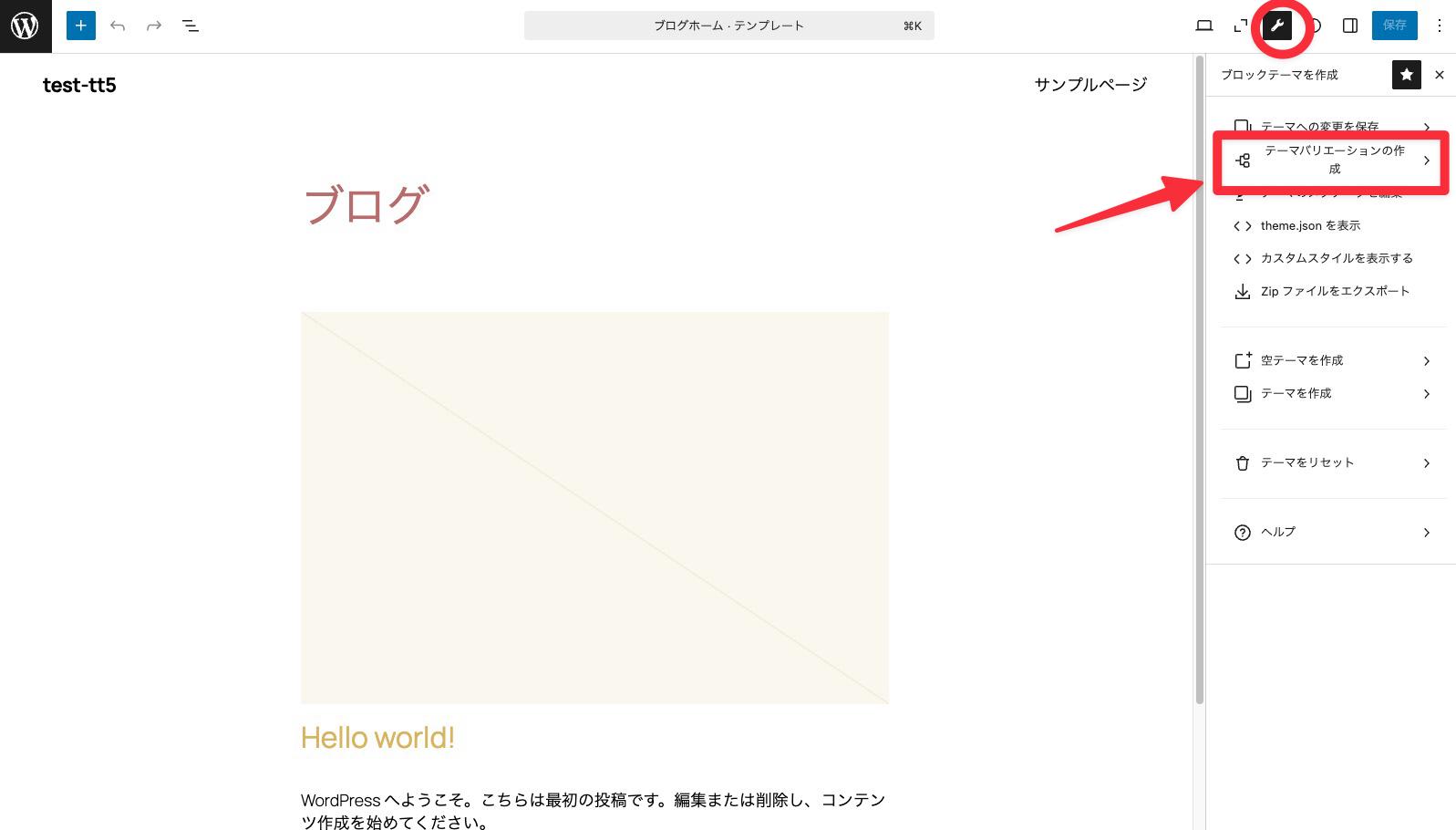Open the block inserter plus button
Screen dimensions: 1456x830
click(81, 26)
